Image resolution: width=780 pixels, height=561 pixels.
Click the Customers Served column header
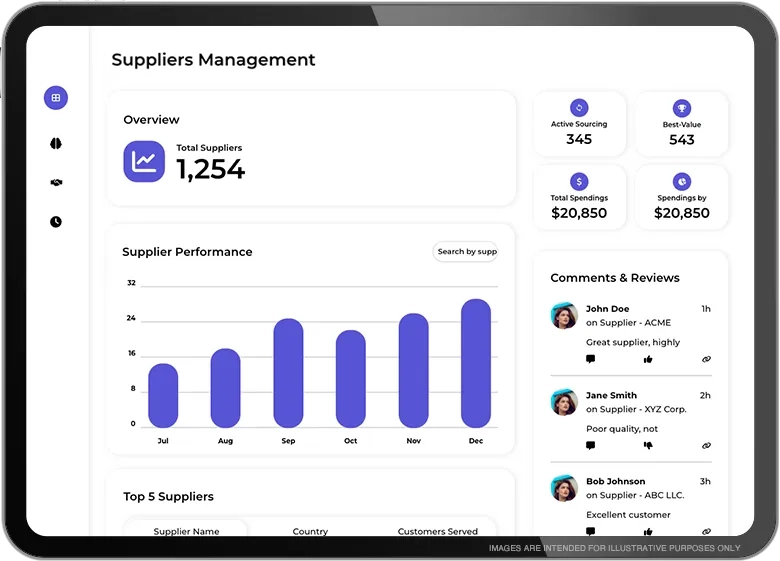tap(438, 532)
